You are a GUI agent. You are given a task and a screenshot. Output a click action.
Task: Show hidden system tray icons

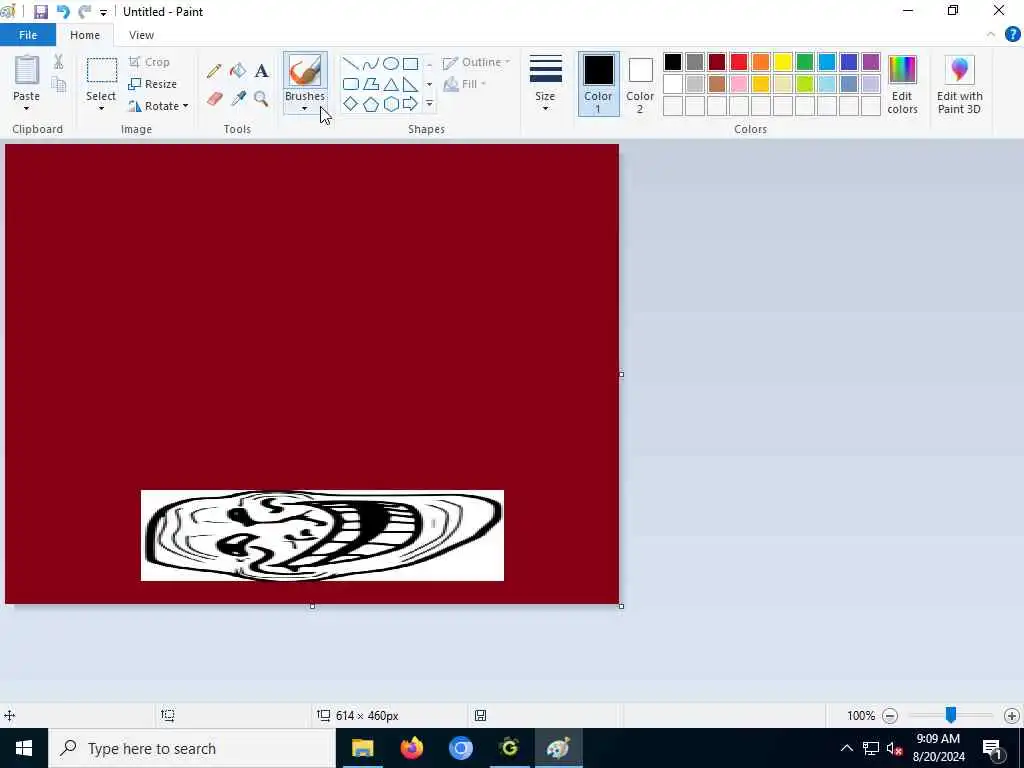point(846,748)
